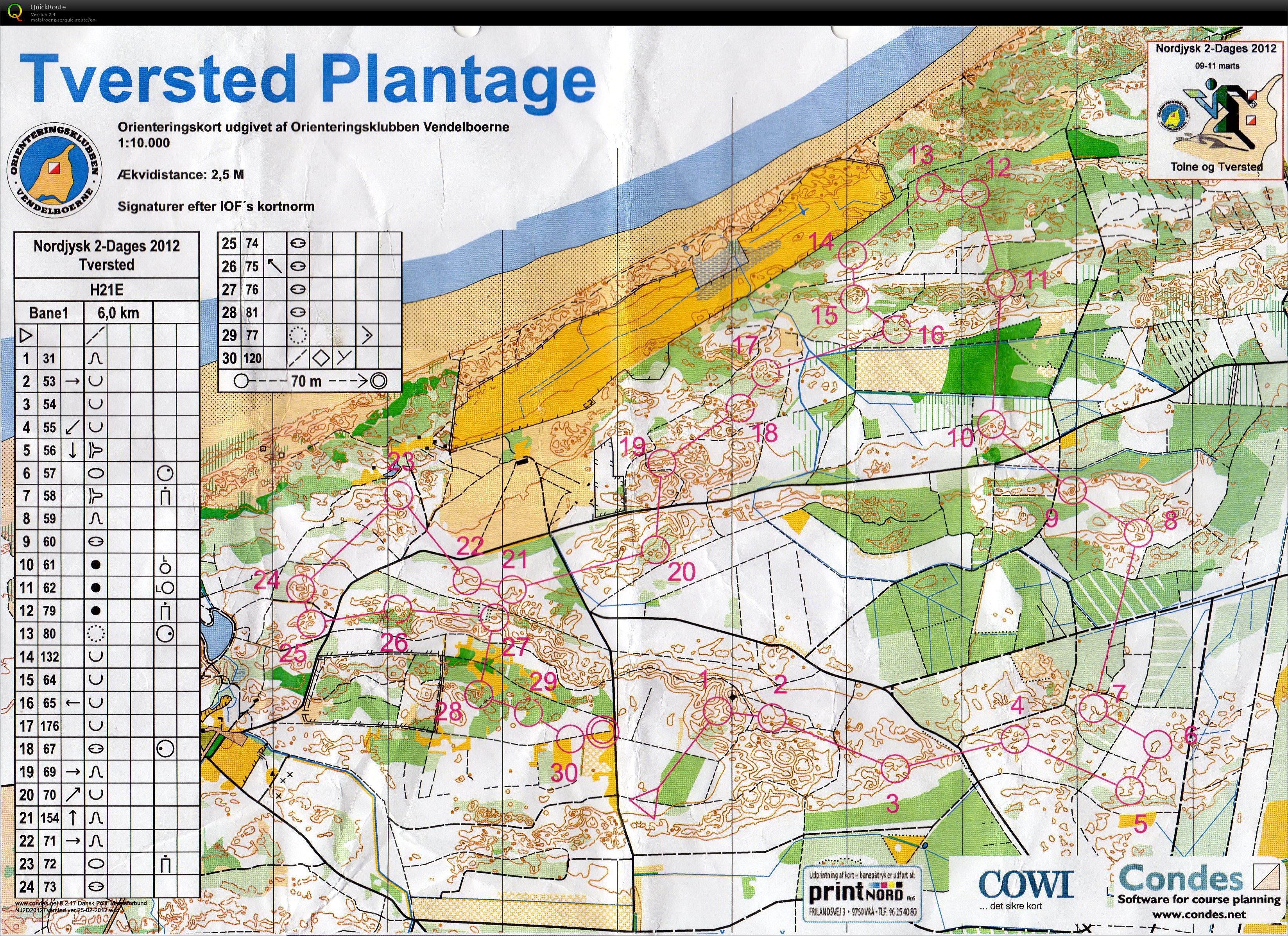Click the diamond symbol in row 30
The image size is (1288, 936).
coord(321,358)
